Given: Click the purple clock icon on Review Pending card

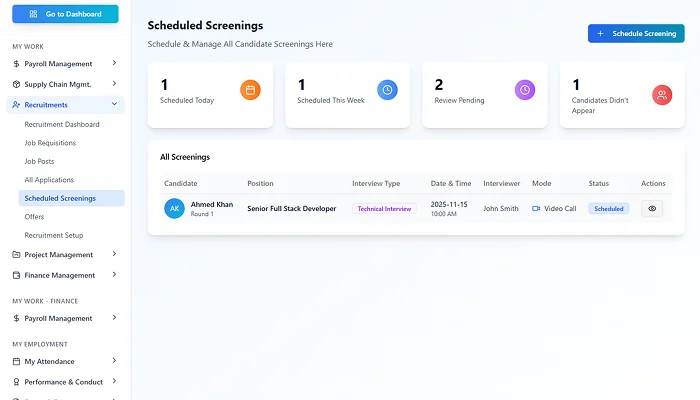Looking at the screenshot, I should click(x=525, y=90).
